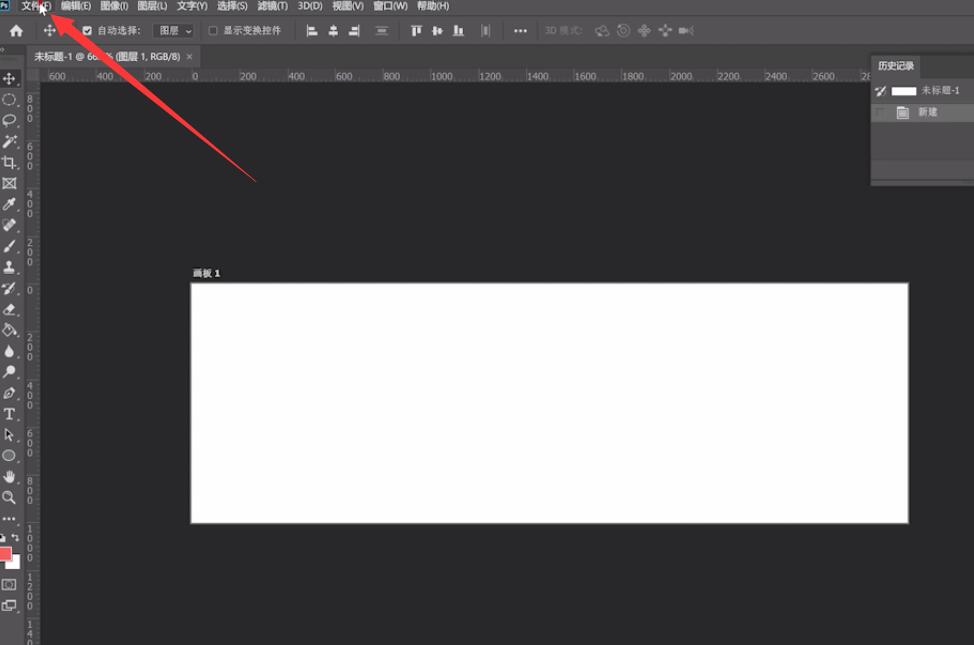Close the 未标题-1 document tab
Image resolution: width=974 pixels, height=645 pixels.
[189, 57]
